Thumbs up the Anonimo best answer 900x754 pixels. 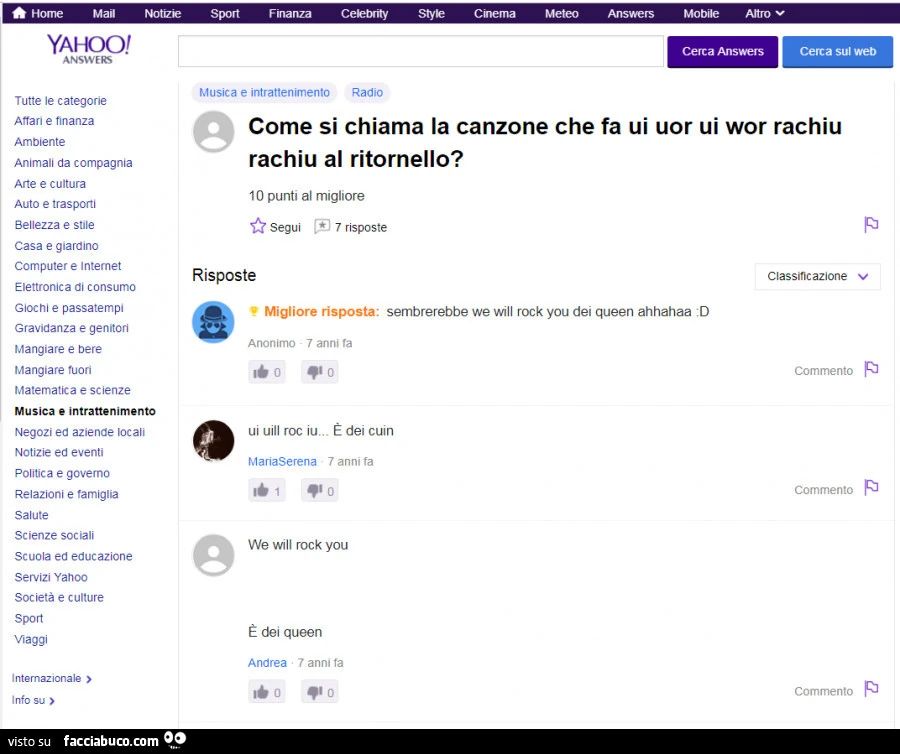coord(267,372)
